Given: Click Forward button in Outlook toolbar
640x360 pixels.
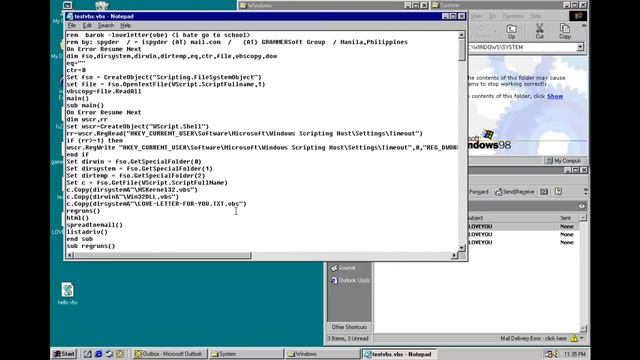Looking at the screenshot, I should (478, 192).
